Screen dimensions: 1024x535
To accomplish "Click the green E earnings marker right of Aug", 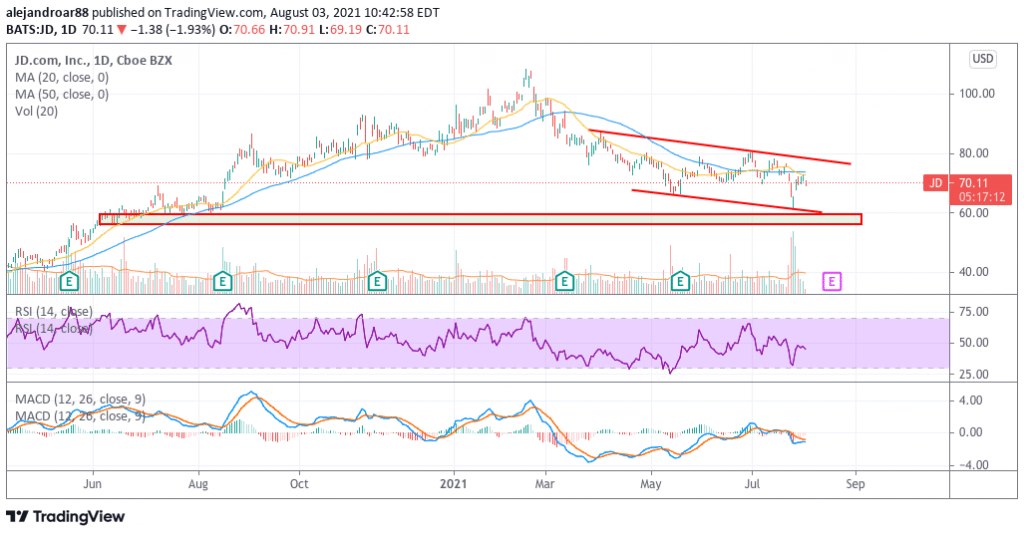I will pos(223,282).
